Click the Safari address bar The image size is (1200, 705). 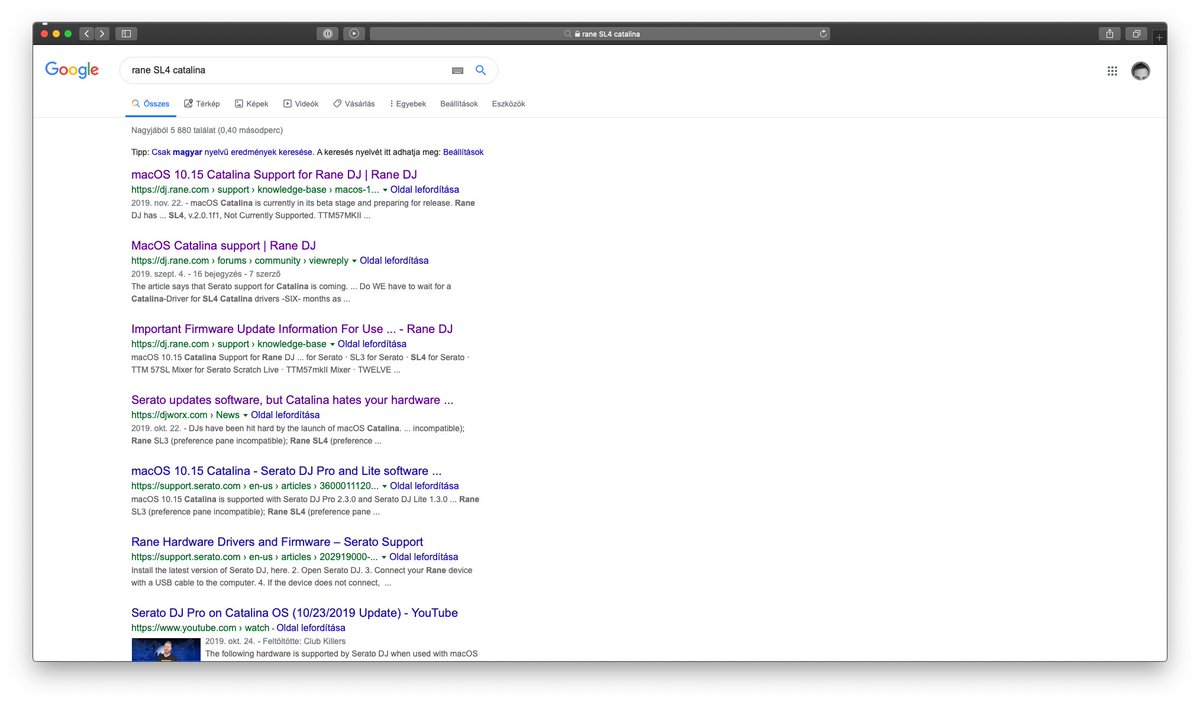[601, 33]
